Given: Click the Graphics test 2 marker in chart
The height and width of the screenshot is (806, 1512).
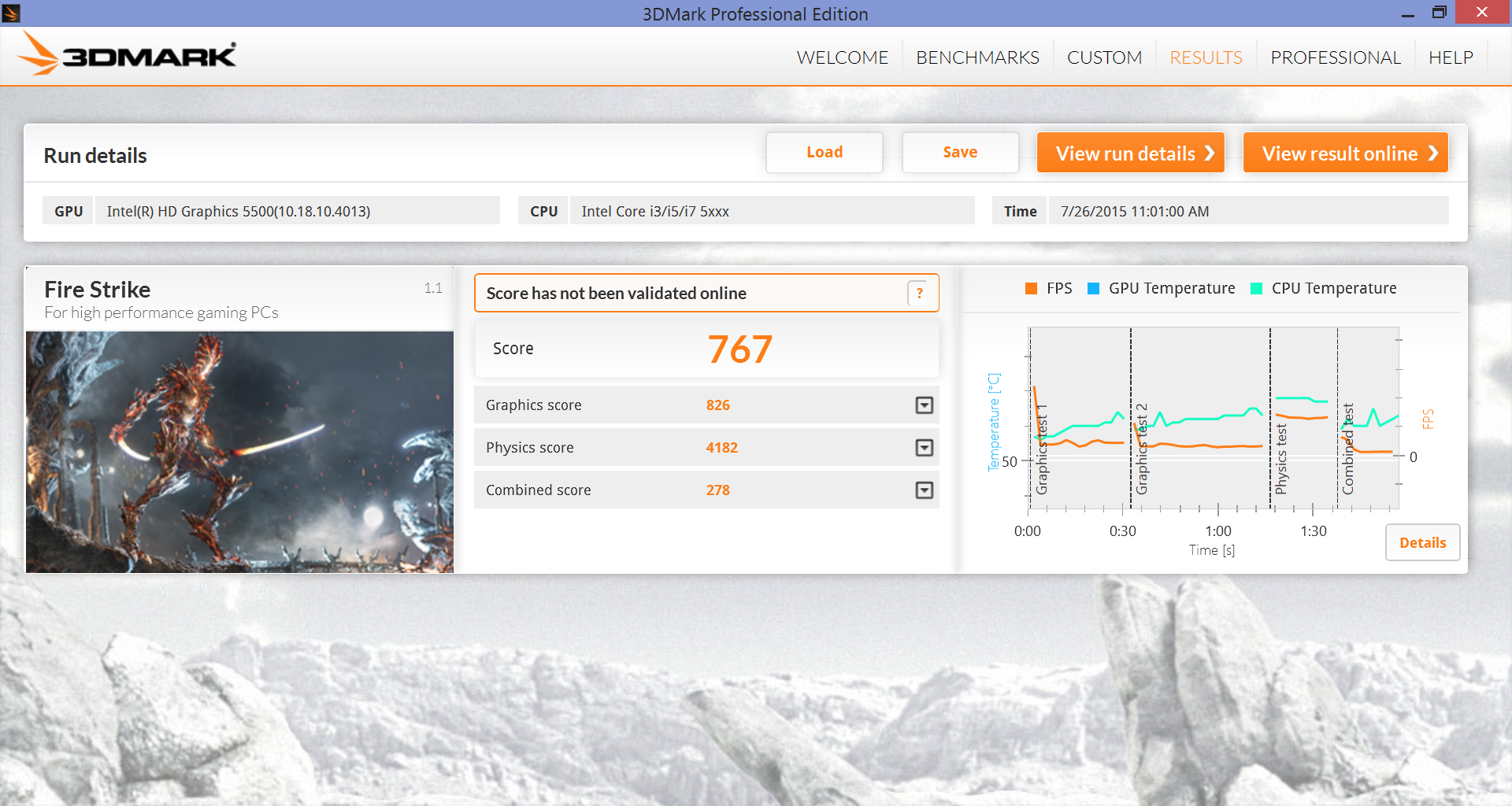Looking at the screenshot, I should pyautogui.click(x=1141, y=449).
